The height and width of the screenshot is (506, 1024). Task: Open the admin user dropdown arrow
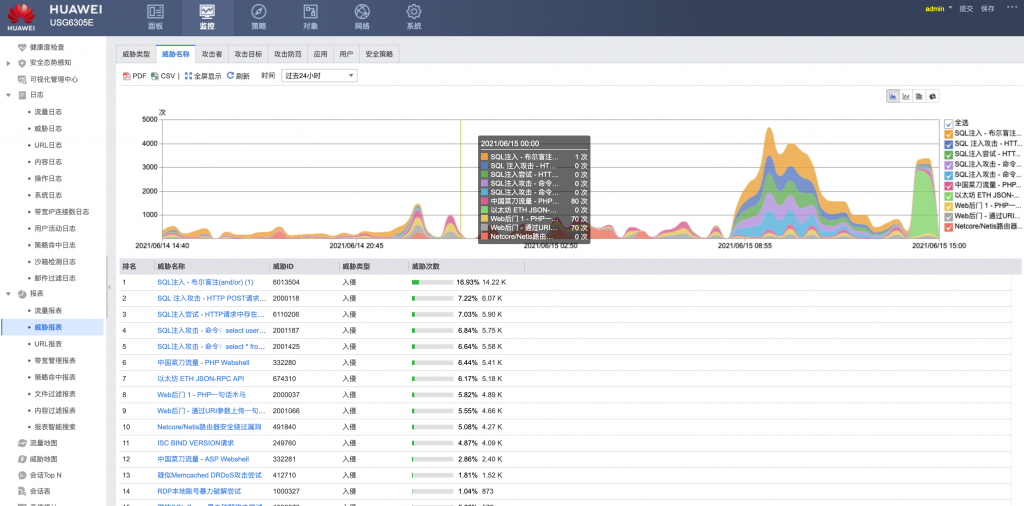tap(951, 8)
